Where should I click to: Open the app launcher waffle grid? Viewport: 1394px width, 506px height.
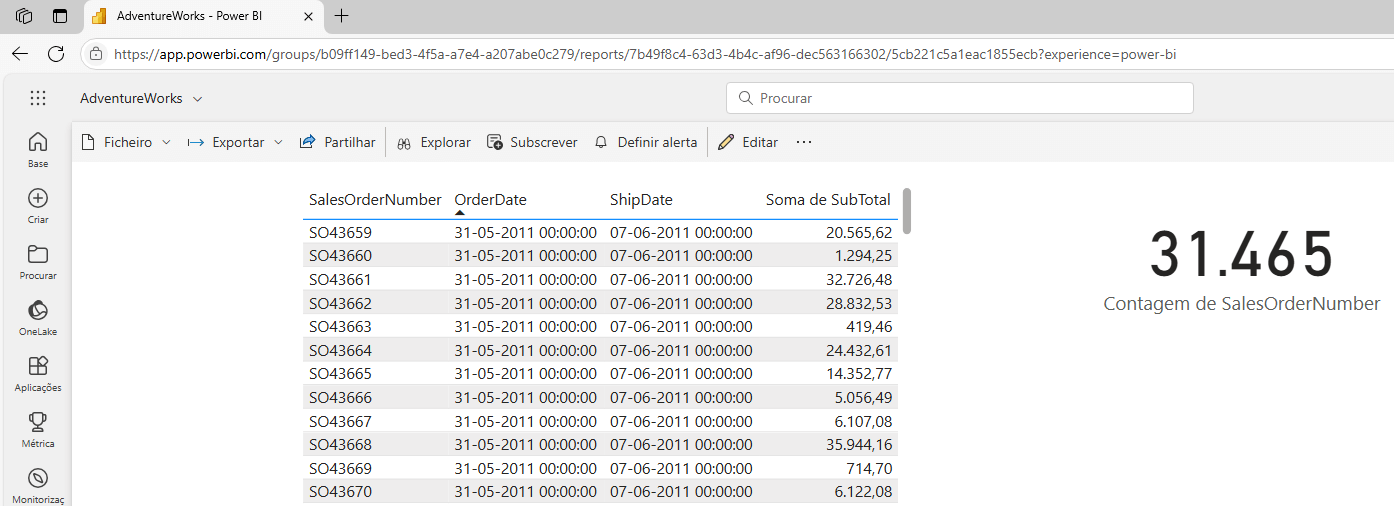38,98
